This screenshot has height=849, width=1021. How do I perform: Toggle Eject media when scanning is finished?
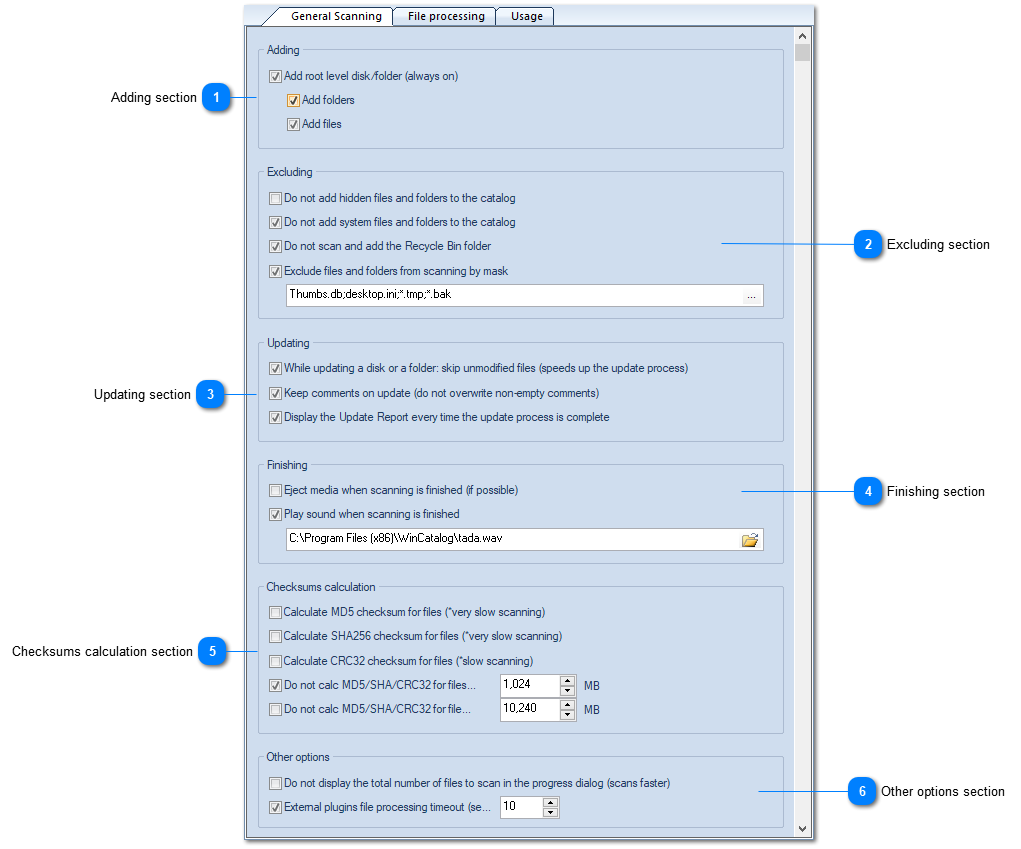point(276,491)
